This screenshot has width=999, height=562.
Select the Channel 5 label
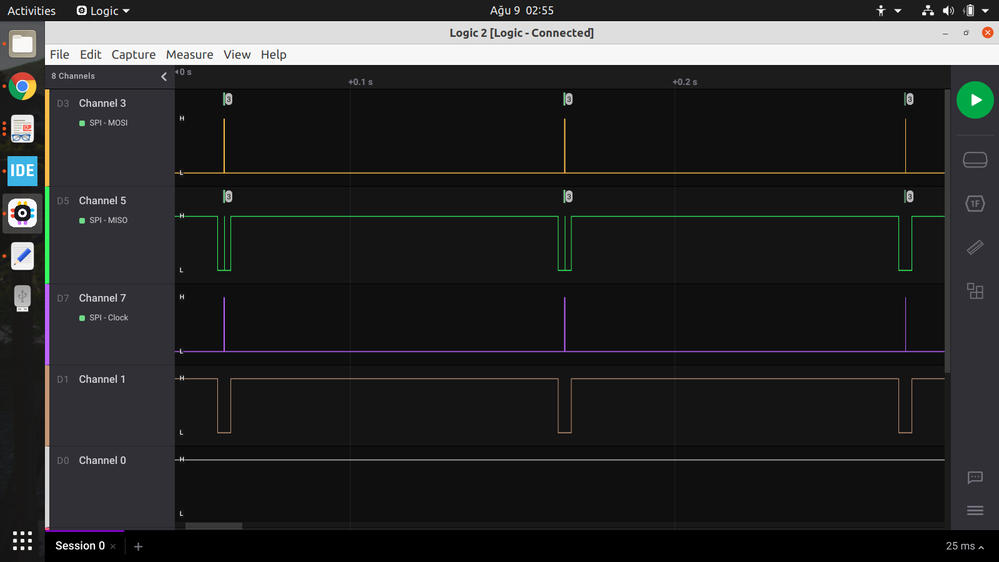(x=102, y=201)
